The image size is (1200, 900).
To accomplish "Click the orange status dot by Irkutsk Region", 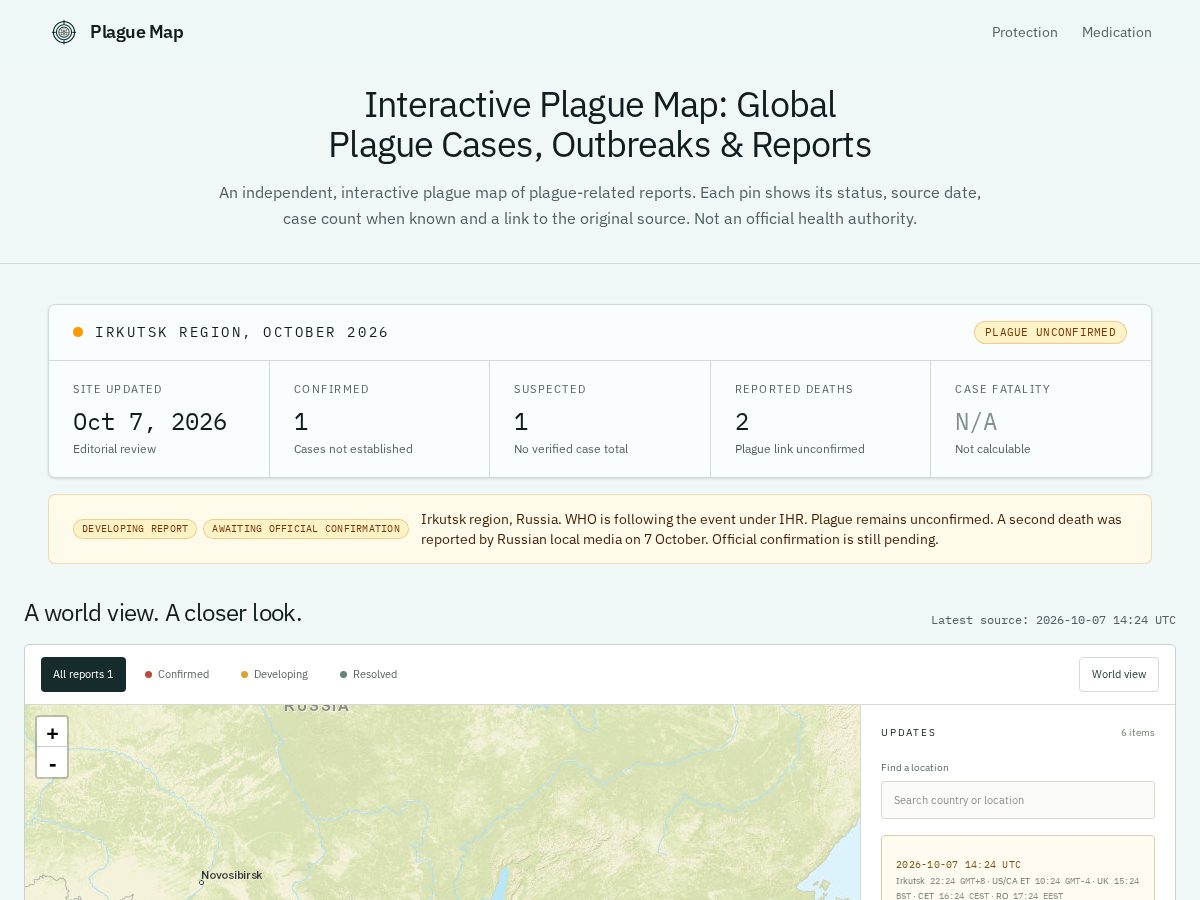I will click(x=78, y=332).
